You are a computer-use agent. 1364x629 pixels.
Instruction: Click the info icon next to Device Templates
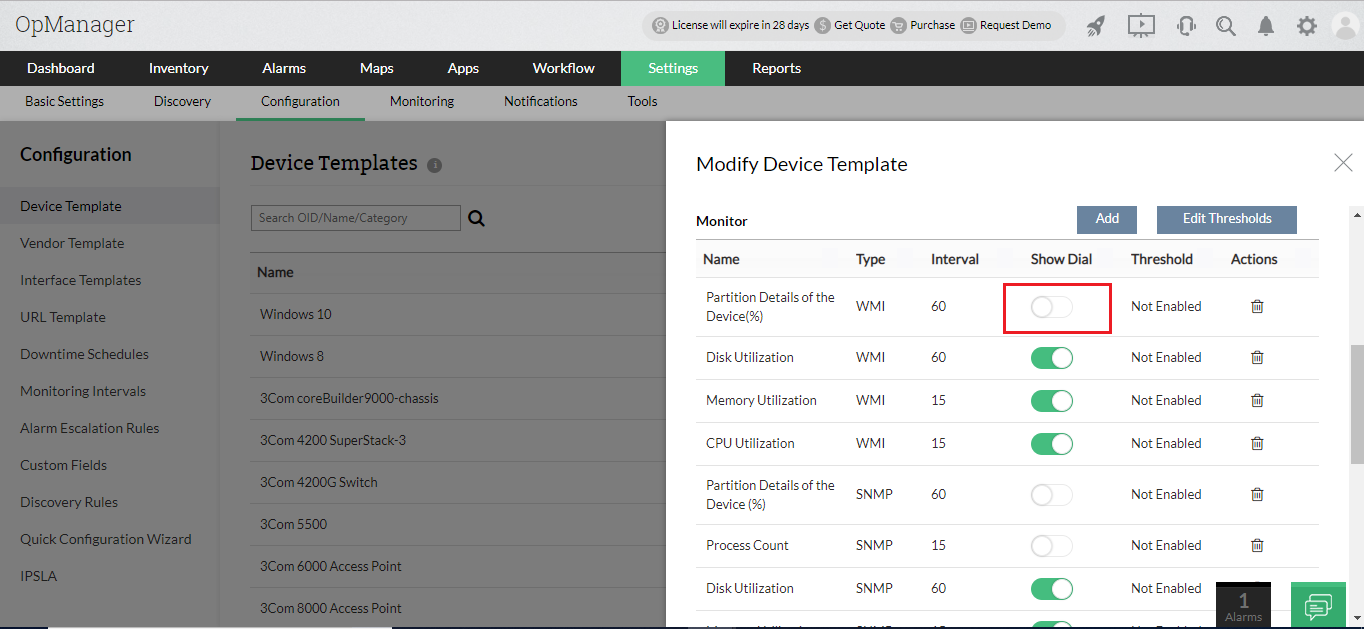pos(434,165)
